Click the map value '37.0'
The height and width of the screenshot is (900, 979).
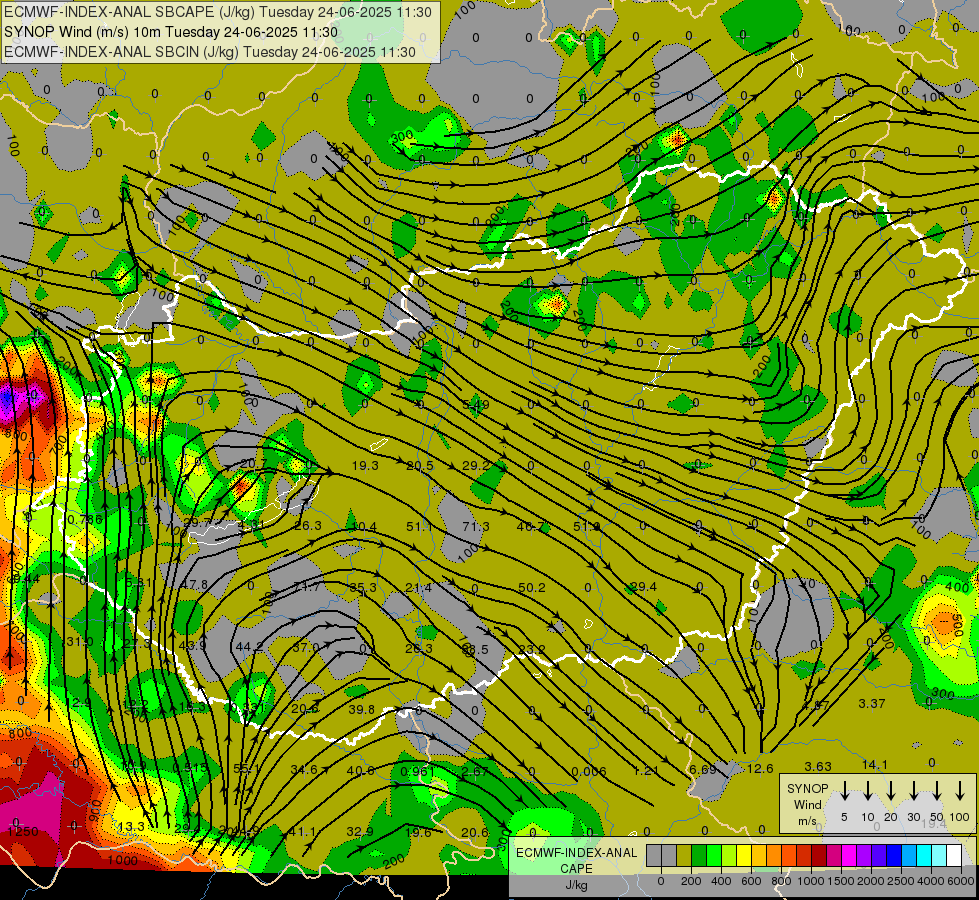306,647
